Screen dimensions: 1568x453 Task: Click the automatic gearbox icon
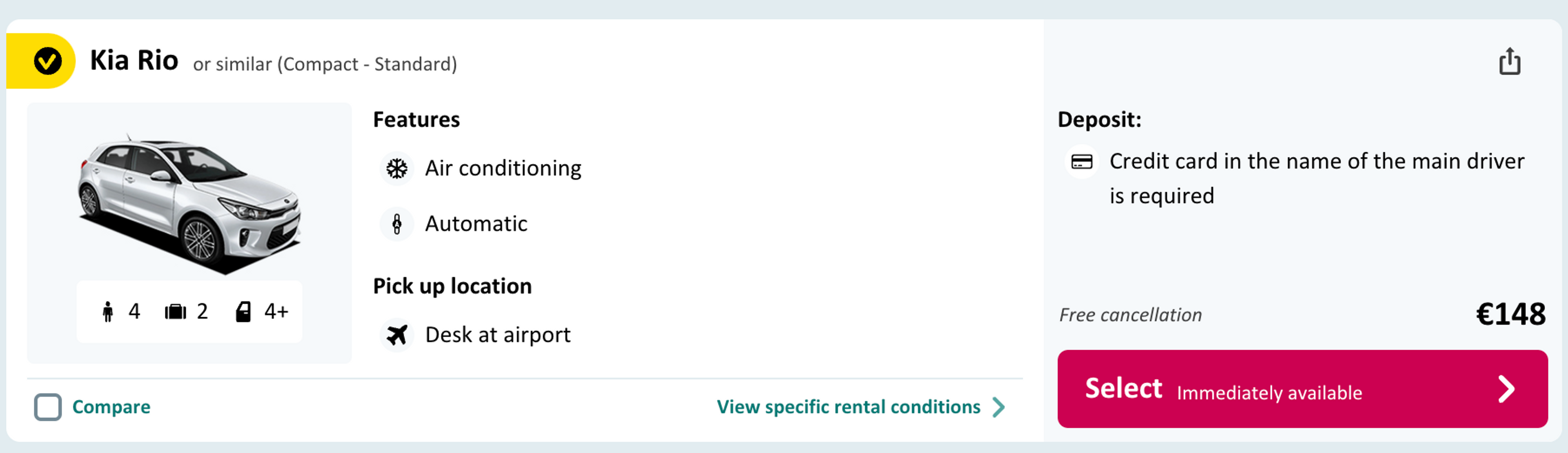(397, 224)
